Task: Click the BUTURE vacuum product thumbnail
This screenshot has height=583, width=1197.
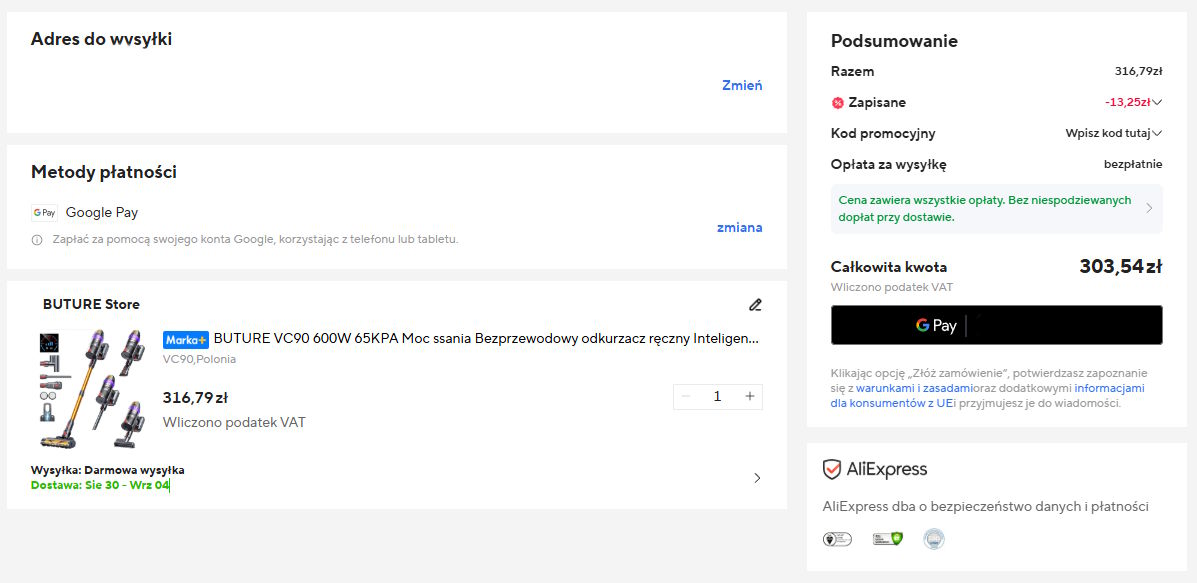Action: (92, 388)
